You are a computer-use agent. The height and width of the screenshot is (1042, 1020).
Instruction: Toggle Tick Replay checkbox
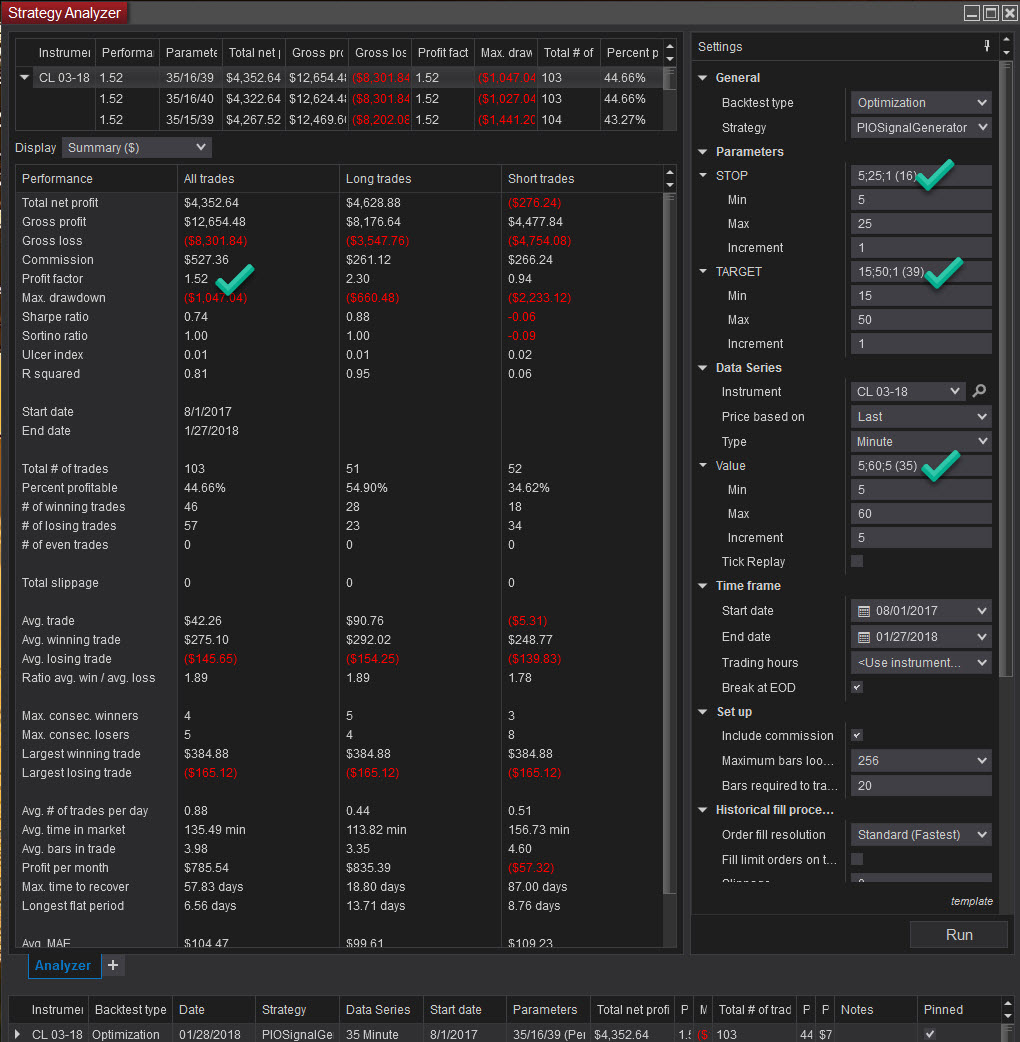click(857, 562)
